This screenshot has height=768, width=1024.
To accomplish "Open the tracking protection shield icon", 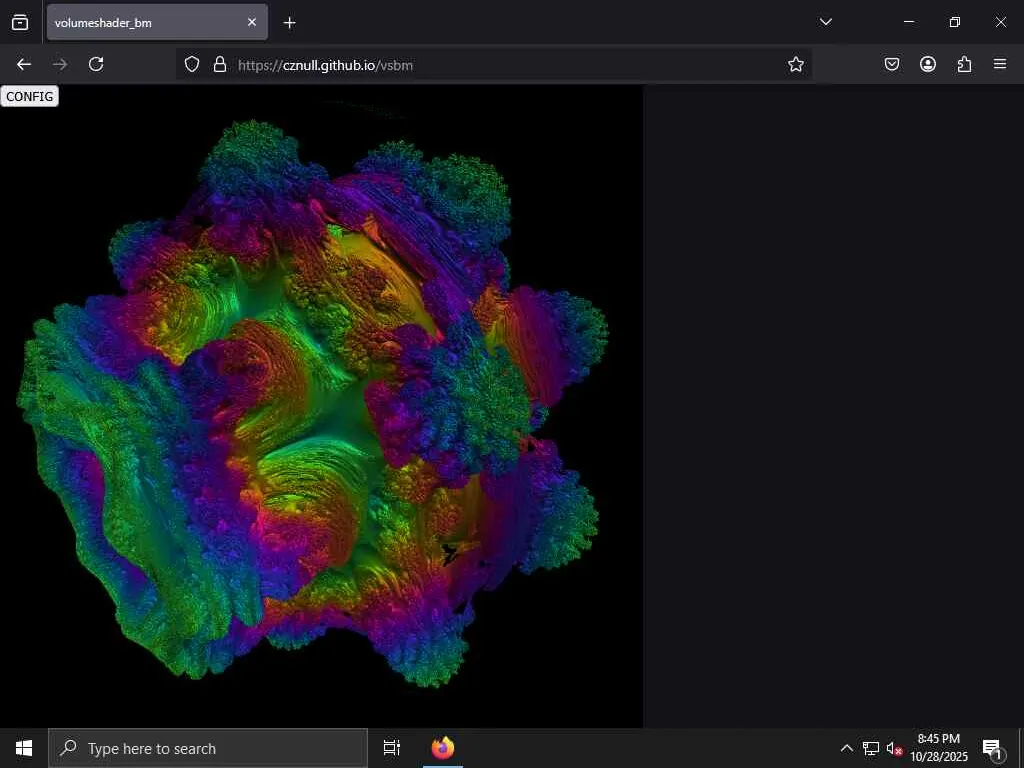I will coord(191,65).
